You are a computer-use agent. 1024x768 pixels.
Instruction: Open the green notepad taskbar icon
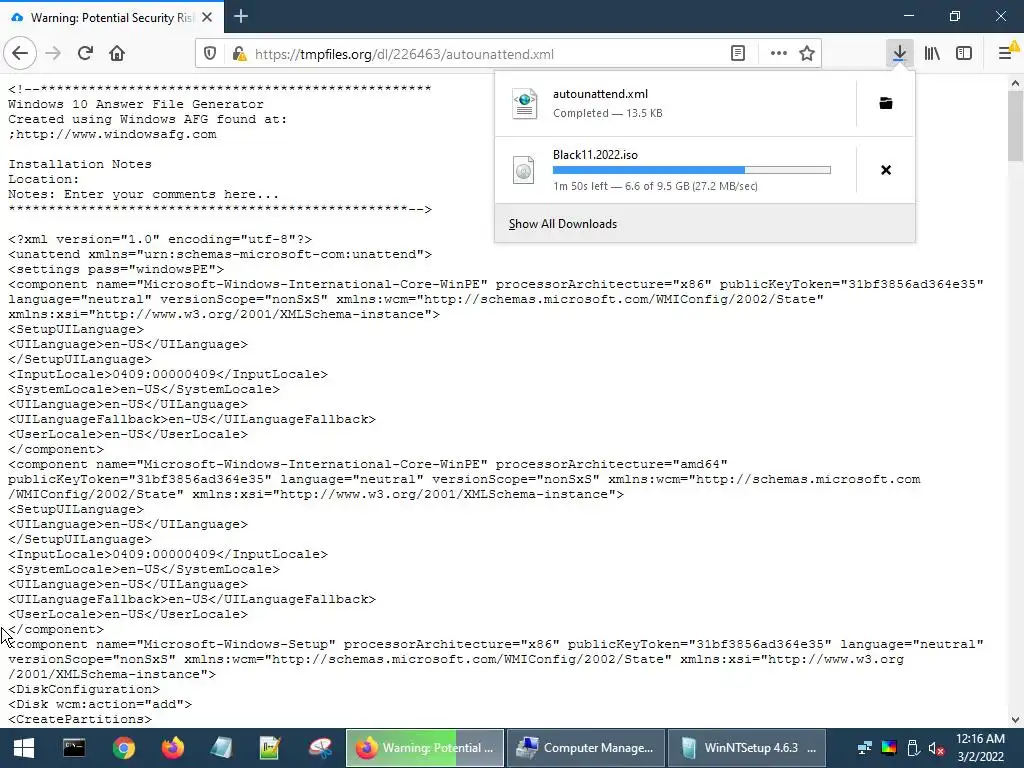(270, 748)
